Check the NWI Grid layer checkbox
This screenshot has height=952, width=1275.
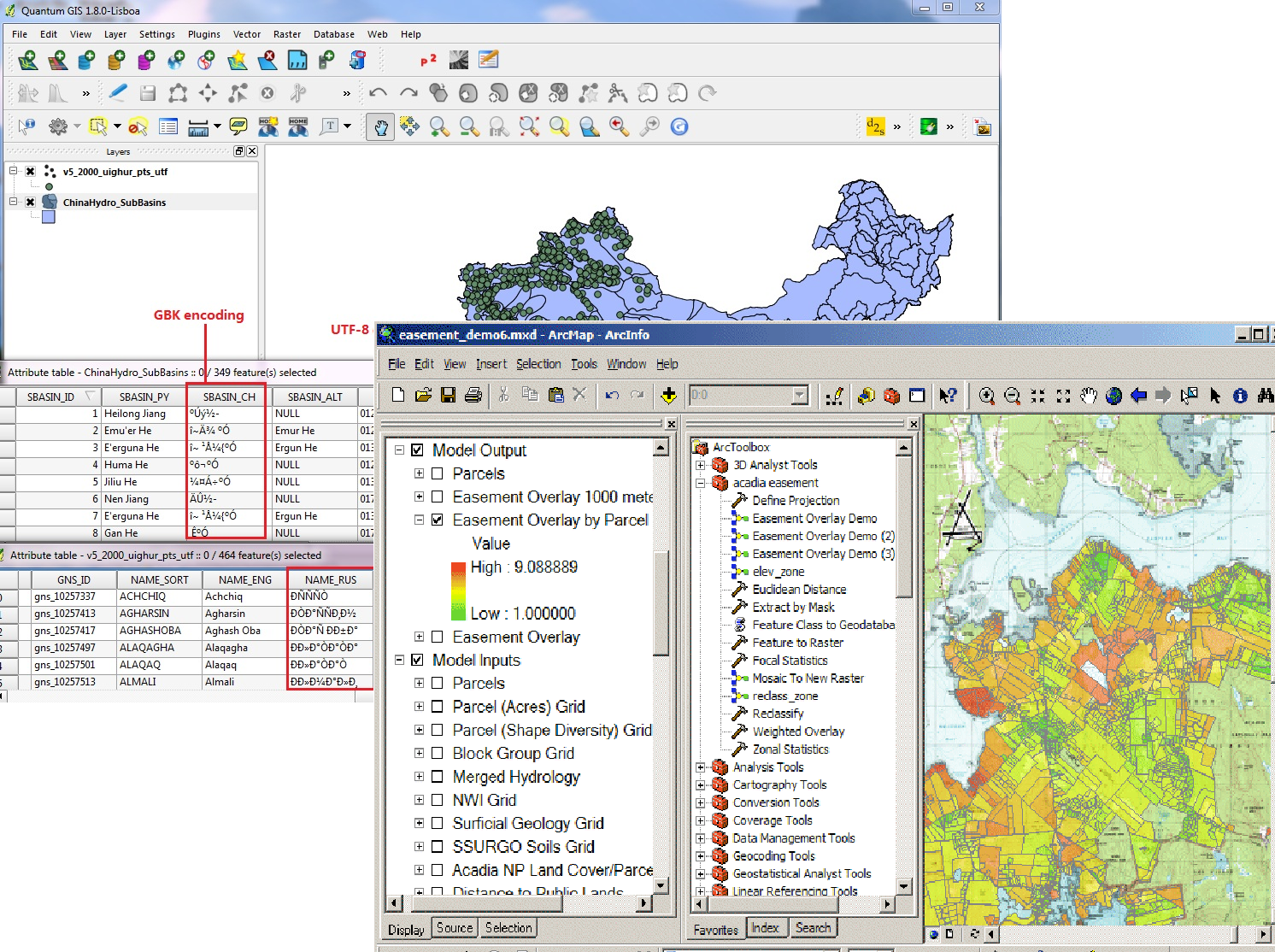438,800
